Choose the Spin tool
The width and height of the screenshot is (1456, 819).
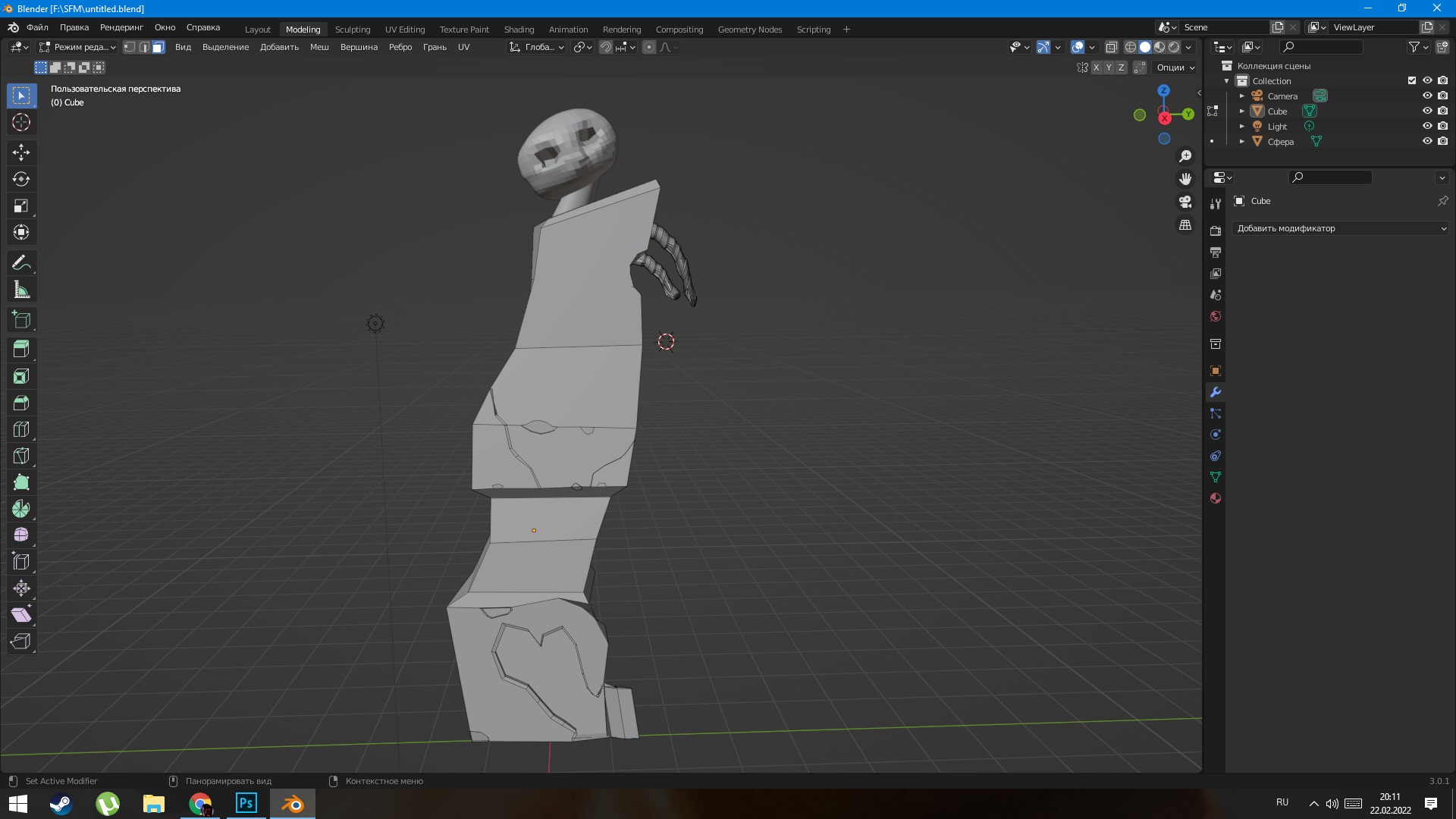21,509
